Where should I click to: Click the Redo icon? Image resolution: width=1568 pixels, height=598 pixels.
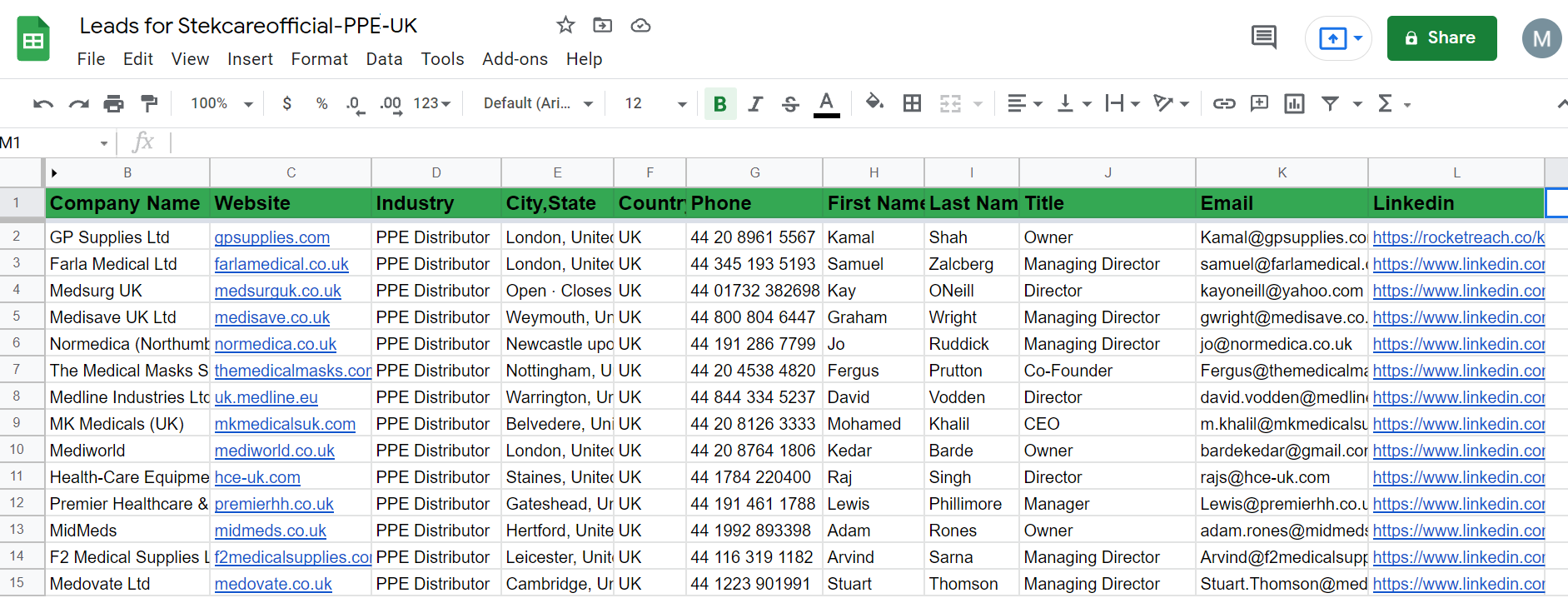click(78, 103)
